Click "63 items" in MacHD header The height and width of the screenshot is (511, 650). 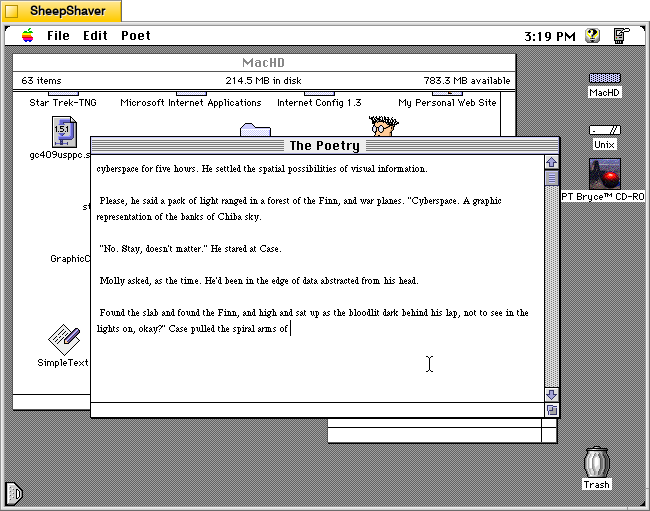(x=41, y=81)
